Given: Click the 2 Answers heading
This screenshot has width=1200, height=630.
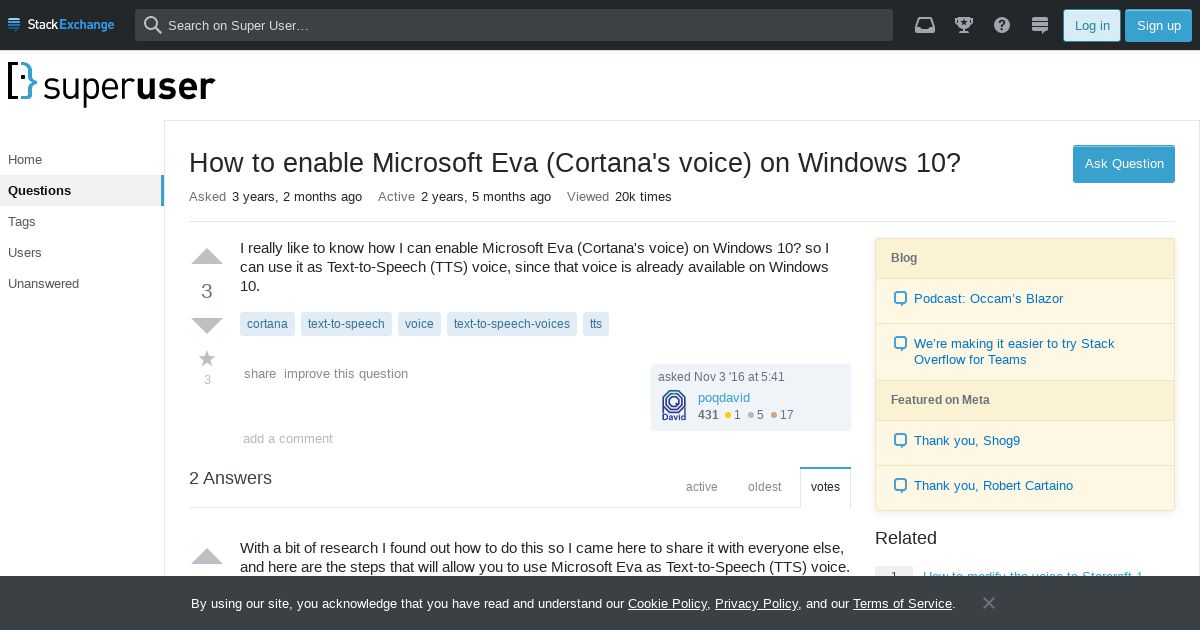Looking at the screenshot, I should point(230,478).
